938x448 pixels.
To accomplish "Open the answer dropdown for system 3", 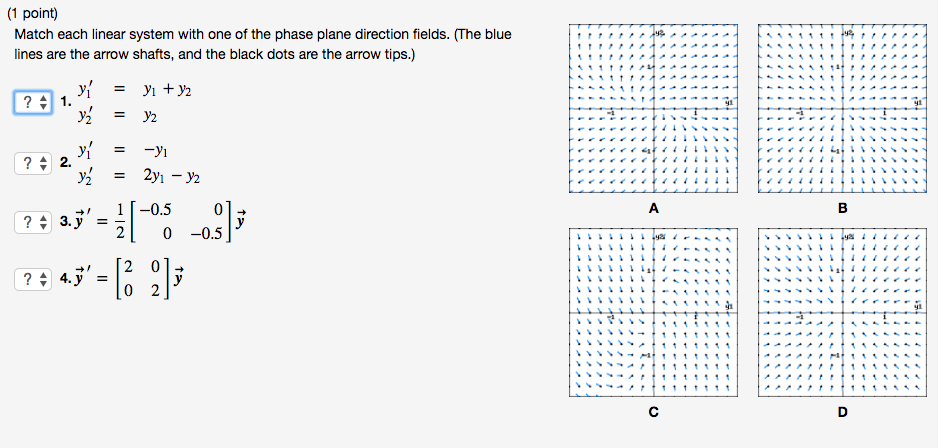I will 33,223.
